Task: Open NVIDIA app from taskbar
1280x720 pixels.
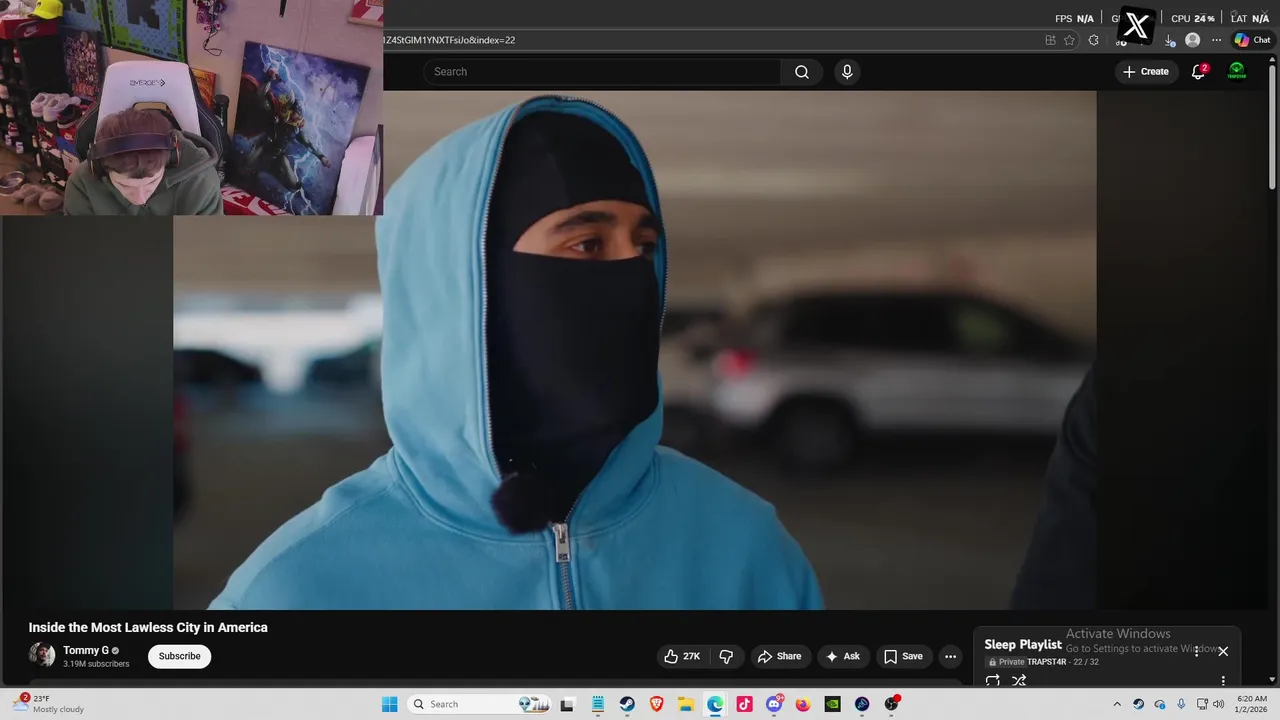Action: pos(832,704)
